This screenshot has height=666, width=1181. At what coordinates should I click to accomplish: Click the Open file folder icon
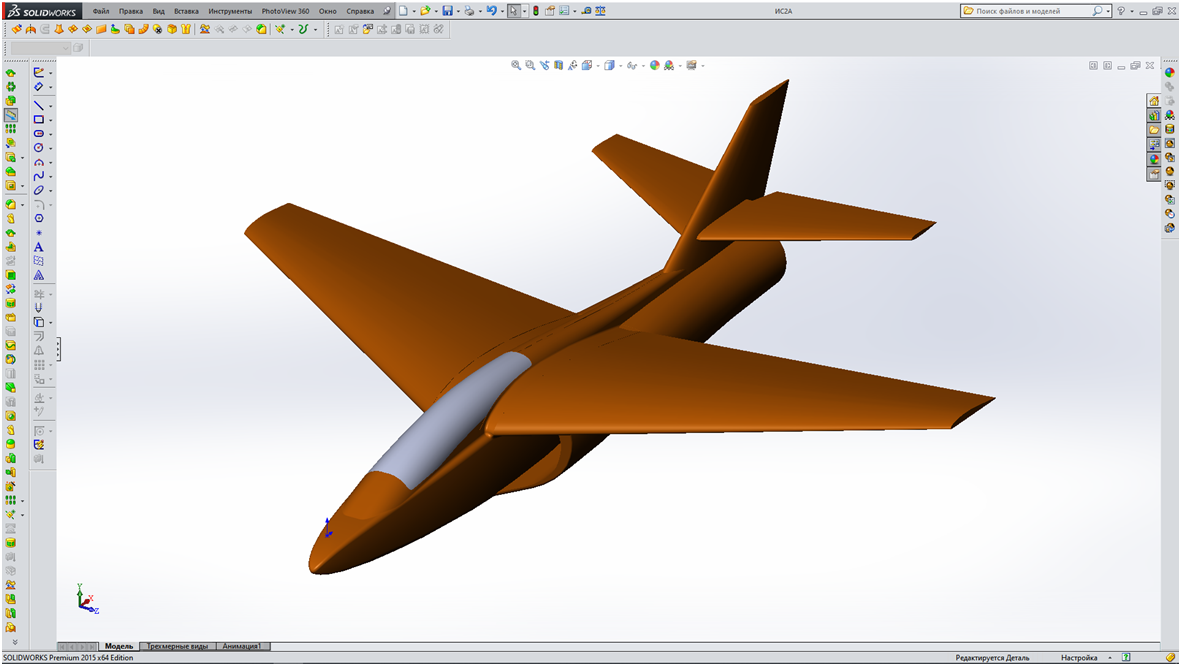426,11
